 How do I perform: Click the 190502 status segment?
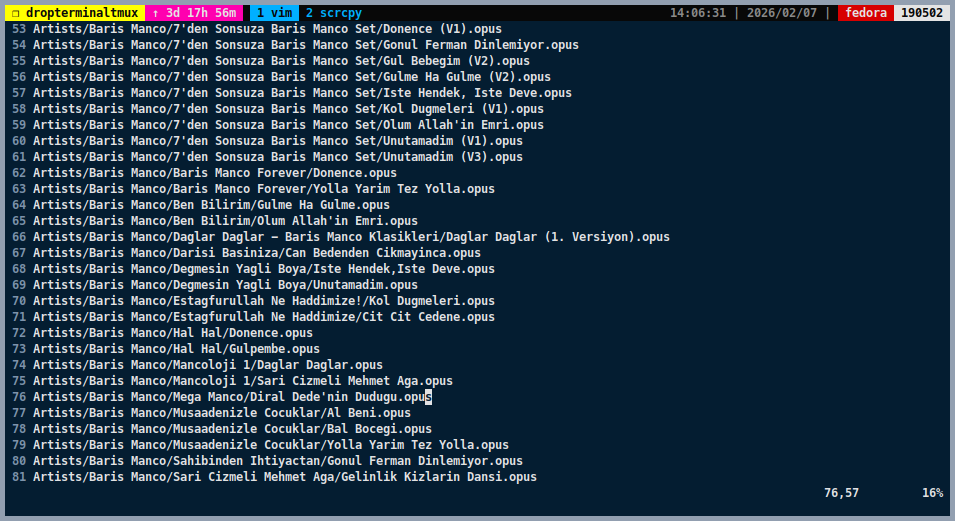[x=923, y=13]
